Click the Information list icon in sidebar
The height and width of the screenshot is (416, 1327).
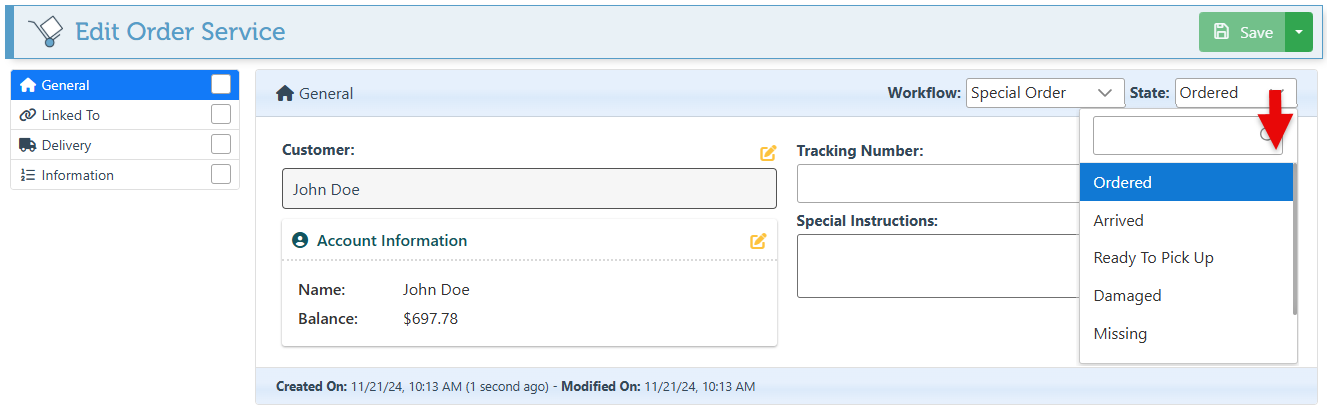tap(28, 175)
